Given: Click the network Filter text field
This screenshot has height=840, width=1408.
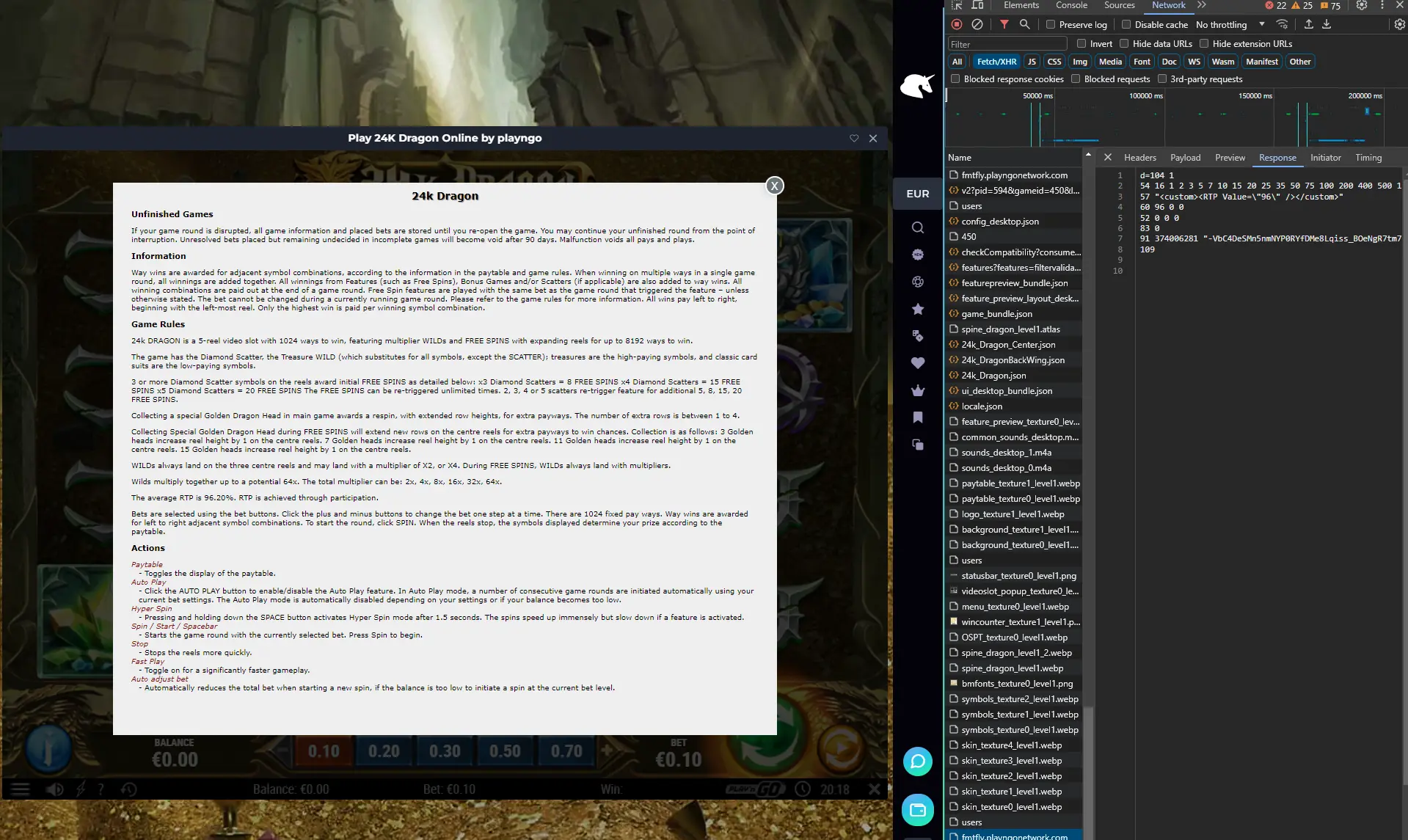Looking at the screenshot, I should (1007, 44).
